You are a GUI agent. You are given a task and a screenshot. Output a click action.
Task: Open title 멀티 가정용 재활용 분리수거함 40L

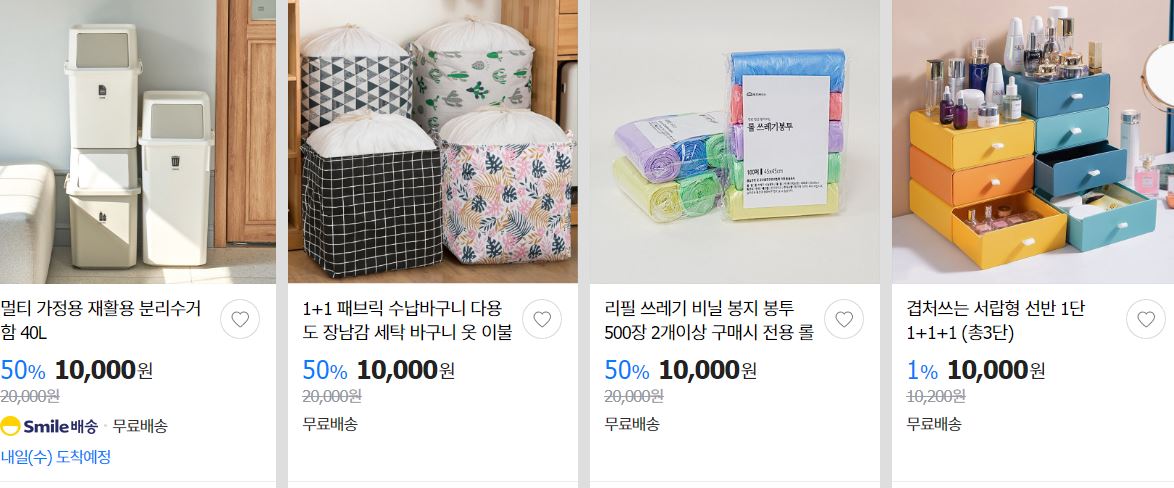[x=101, y=320]
